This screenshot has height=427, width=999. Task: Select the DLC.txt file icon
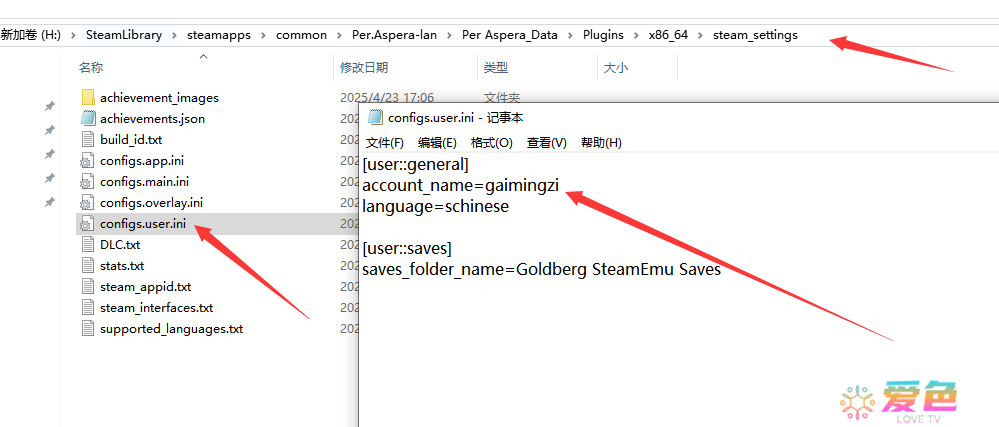coord(88,245)
